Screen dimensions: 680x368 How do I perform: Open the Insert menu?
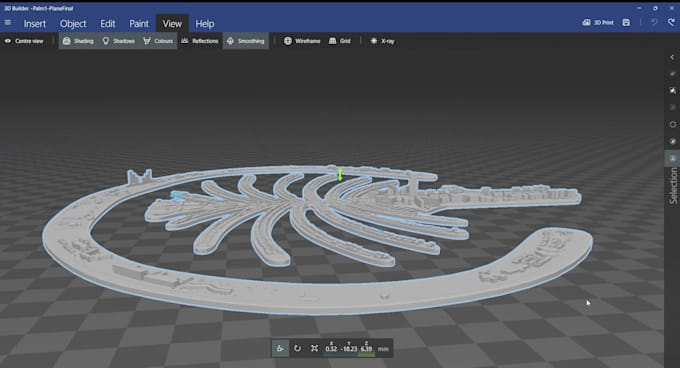(35, 24)
